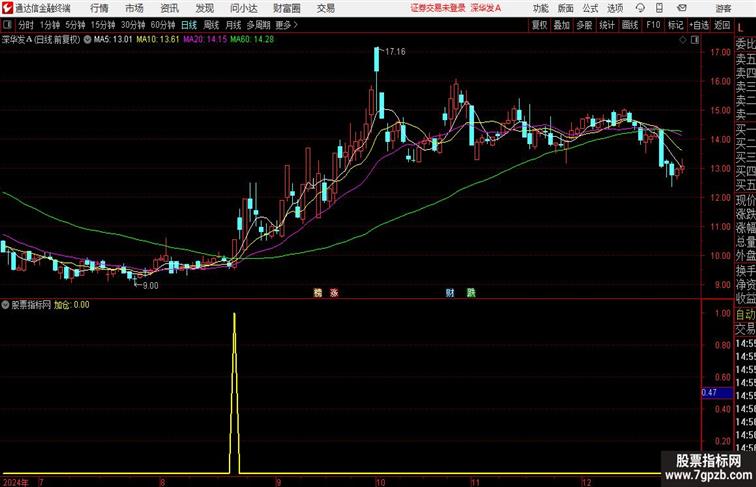Open the customer service headset icon
Screen dimensions: 756x487
[x=640, y=8]
